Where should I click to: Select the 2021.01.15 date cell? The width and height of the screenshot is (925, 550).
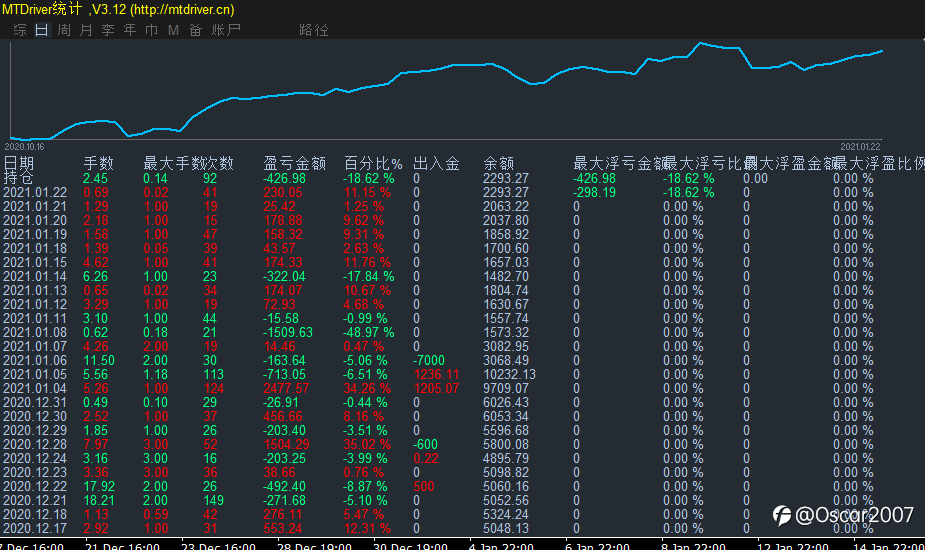click(x=35, y=263)
